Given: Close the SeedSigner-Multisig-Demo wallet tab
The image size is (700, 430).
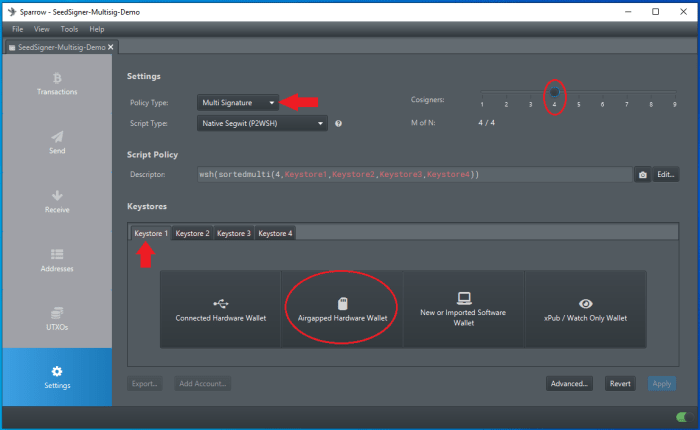Looking at the screenshot, I should (112, 47).
